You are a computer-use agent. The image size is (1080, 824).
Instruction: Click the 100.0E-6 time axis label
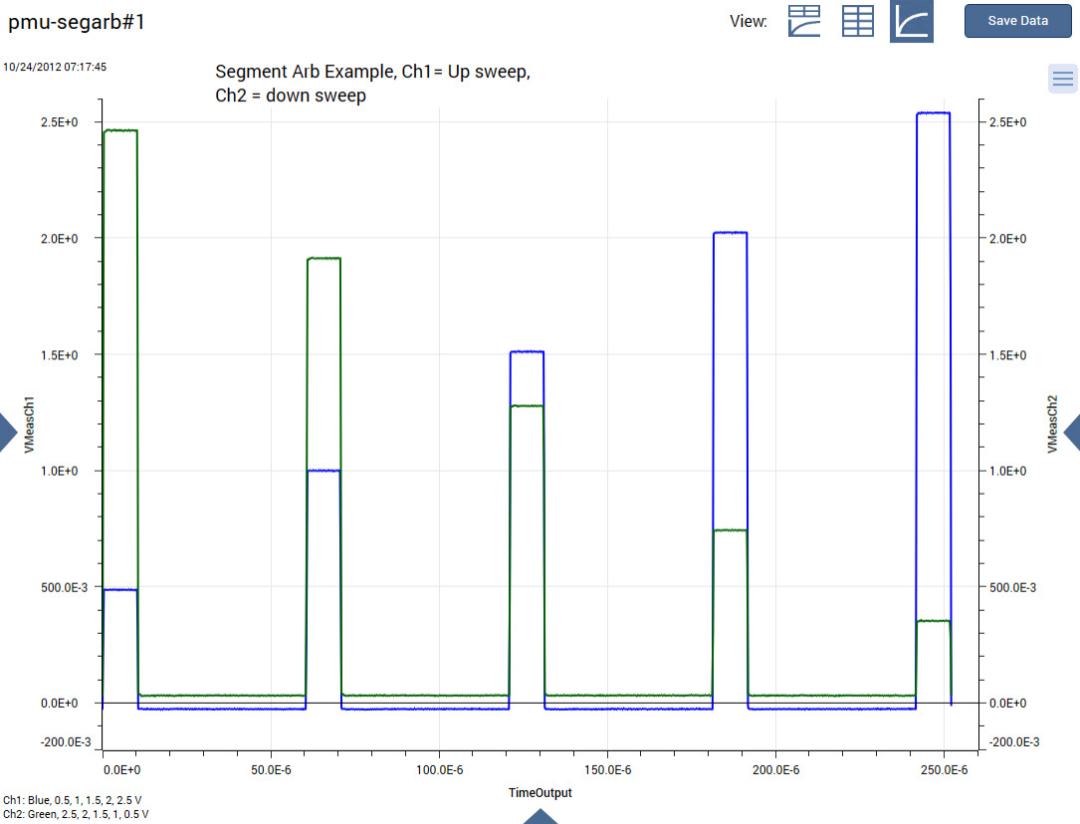point(439,770)
